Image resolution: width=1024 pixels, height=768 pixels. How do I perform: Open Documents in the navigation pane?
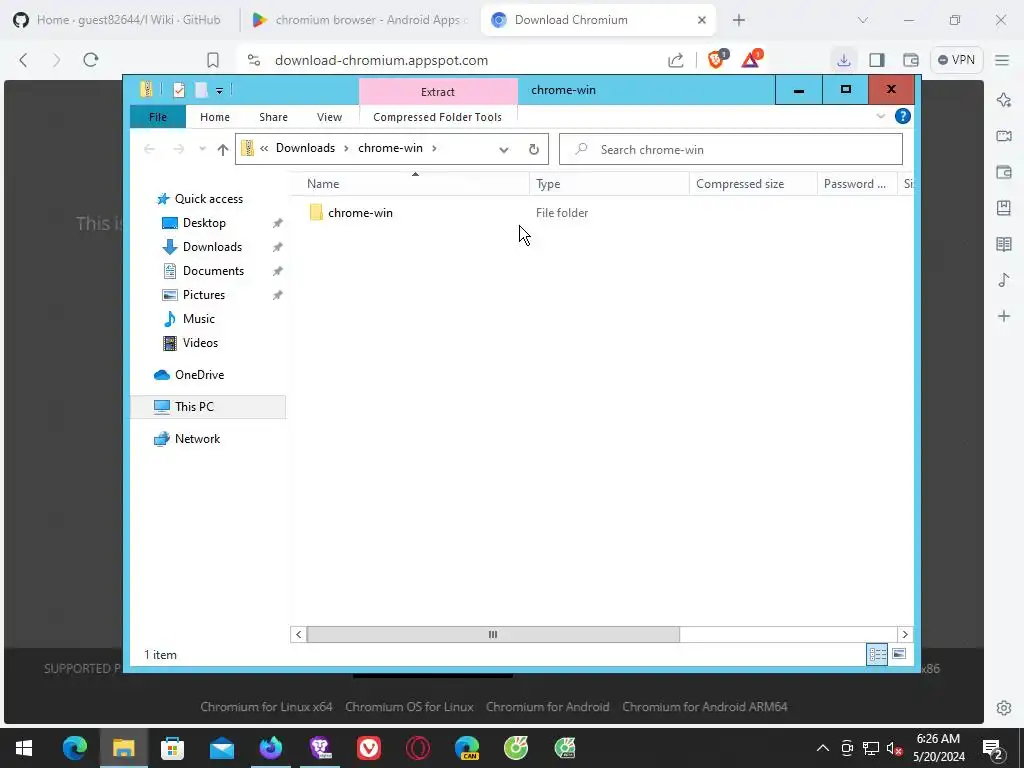pos(213,271)
